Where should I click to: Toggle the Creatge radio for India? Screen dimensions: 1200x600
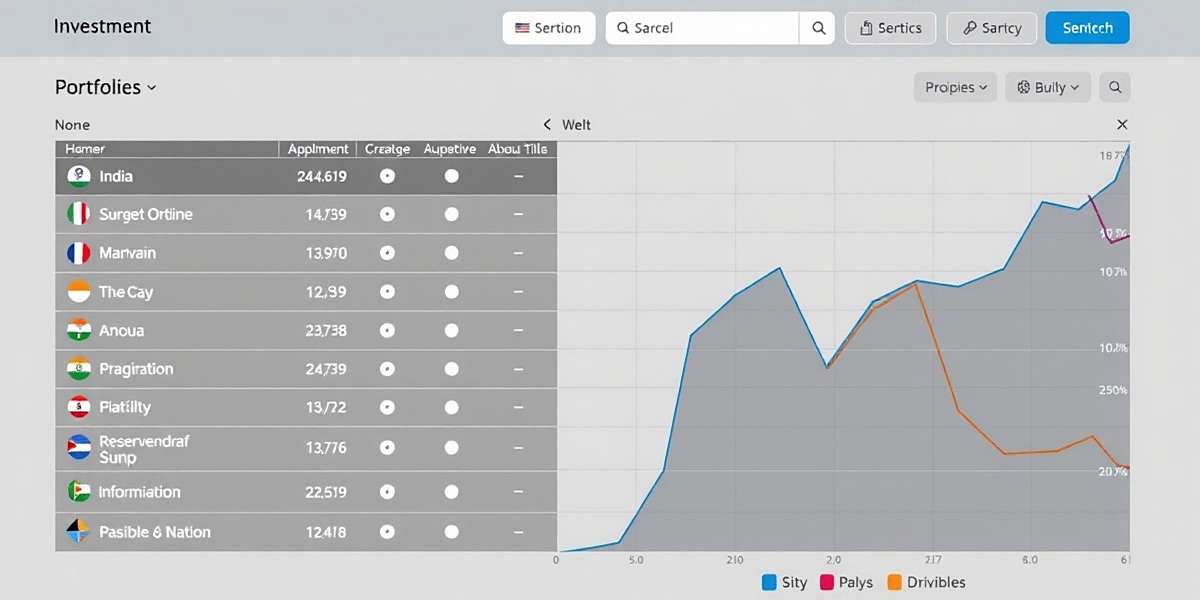[x=387, y=176]
